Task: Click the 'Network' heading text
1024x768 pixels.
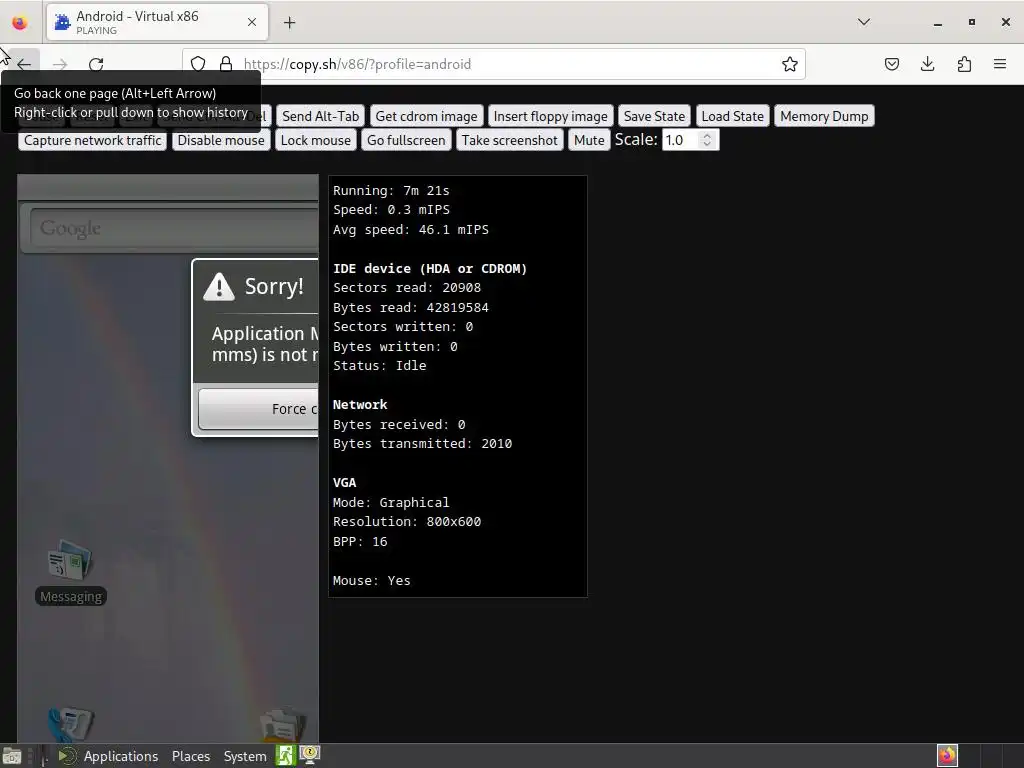Action: [360, 405]
